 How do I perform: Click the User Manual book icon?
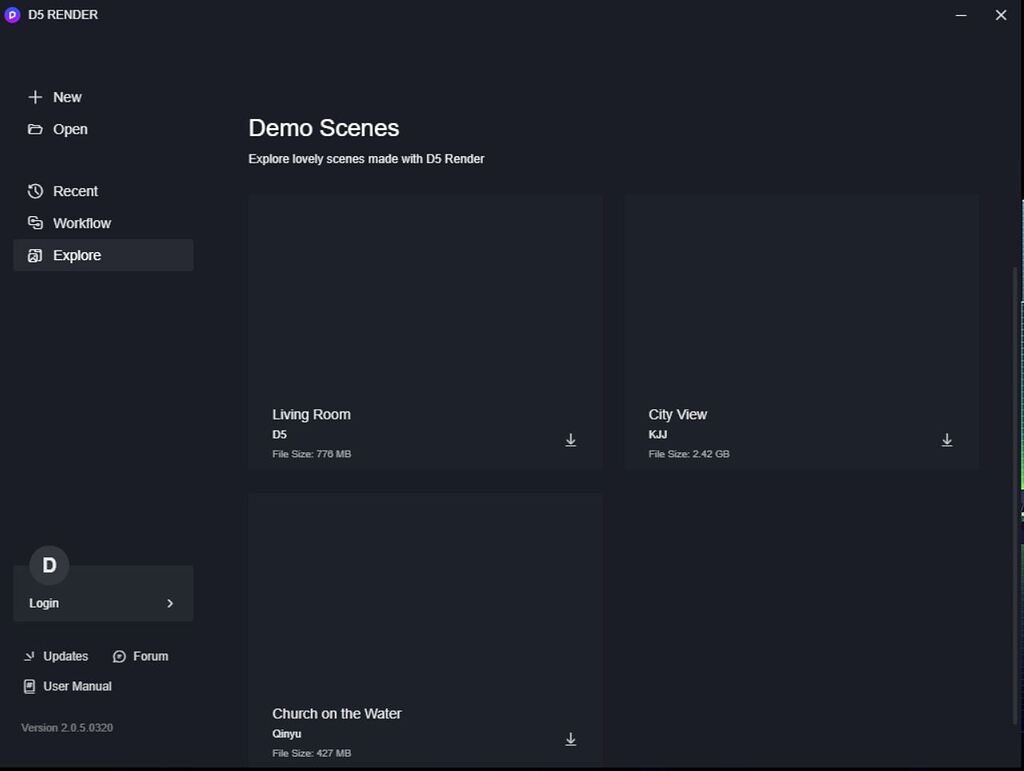click(28, 686)
